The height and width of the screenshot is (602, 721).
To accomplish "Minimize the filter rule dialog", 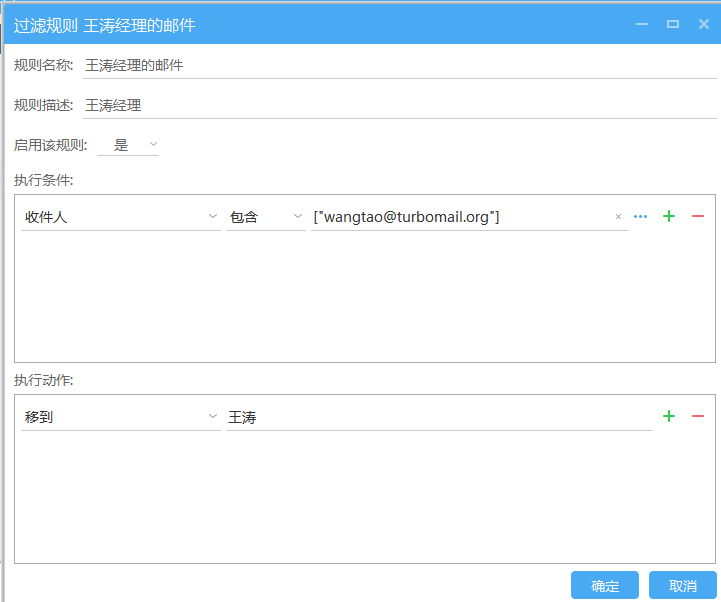I will (x=642, y=24).
